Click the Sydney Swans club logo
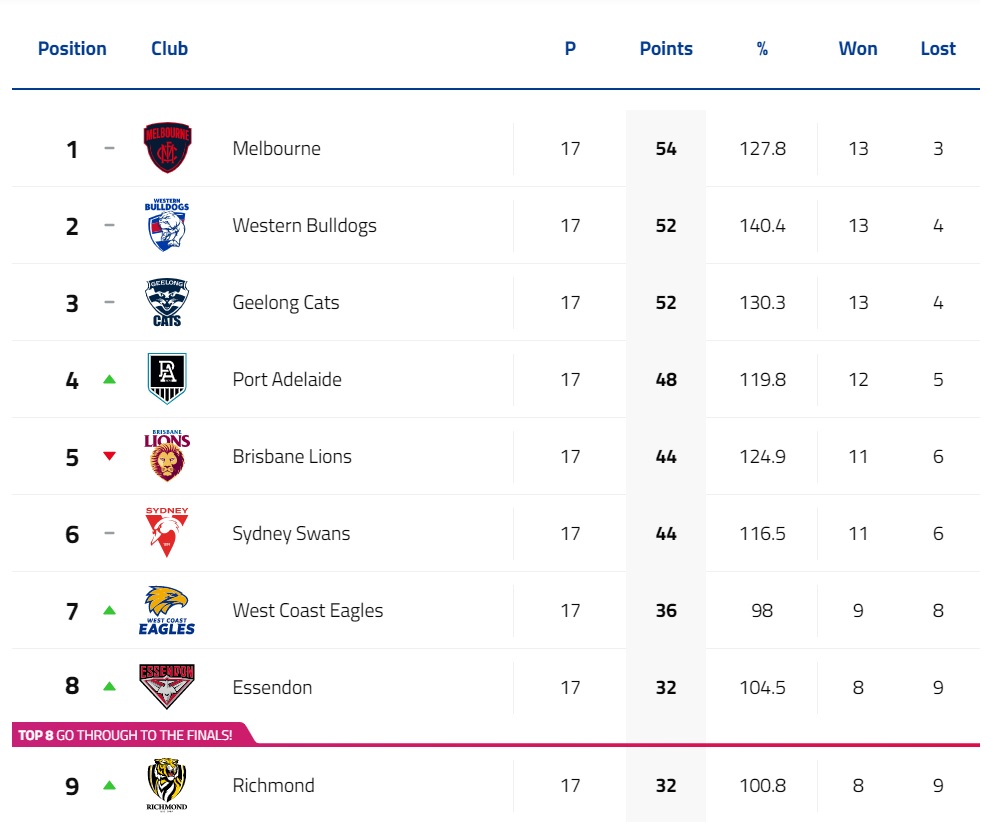The width and height of the screenshot is (988, 822). (167, 533)
